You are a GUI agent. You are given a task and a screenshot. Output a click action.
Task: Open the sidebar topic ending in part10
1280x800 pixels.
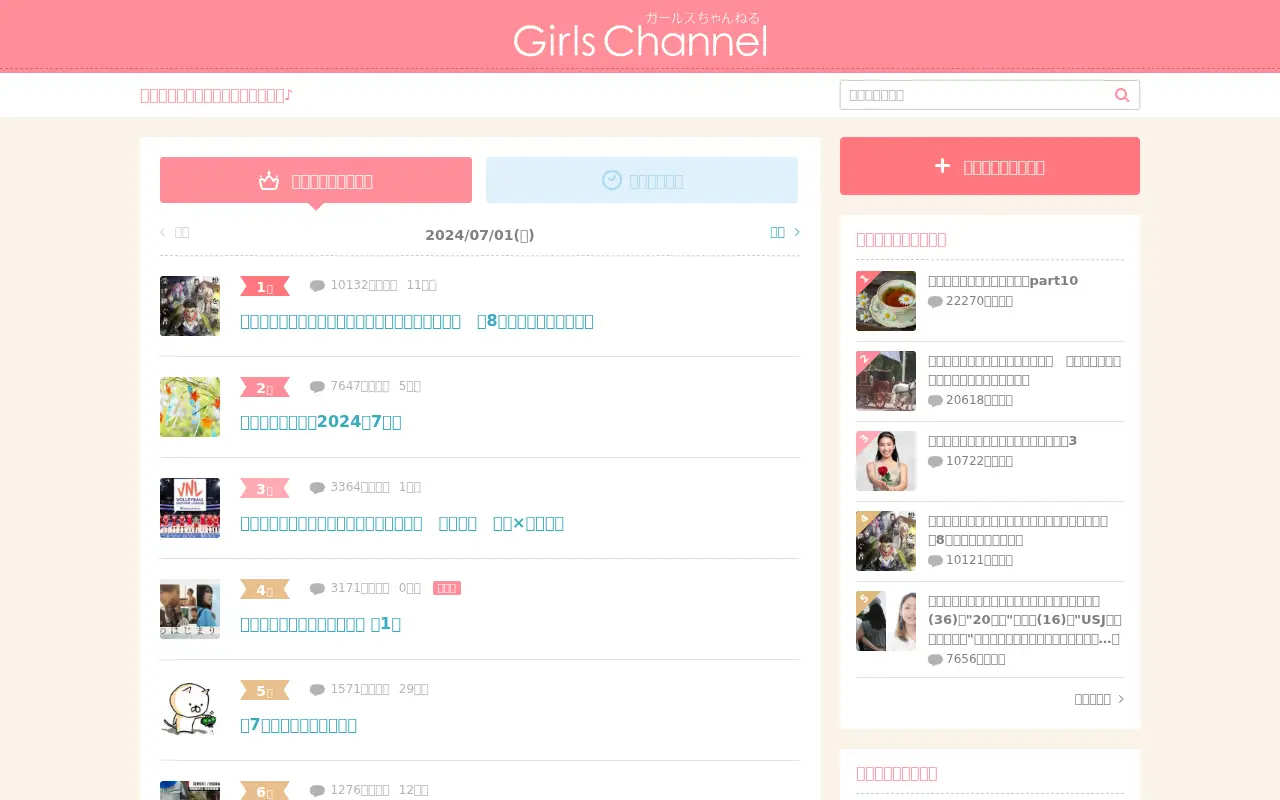tap(1003, 281)
